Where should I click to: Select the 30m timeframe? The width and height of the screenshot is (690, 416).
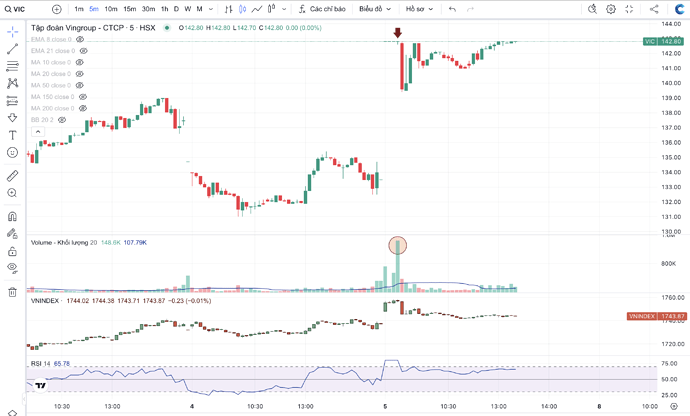(148, 9)
